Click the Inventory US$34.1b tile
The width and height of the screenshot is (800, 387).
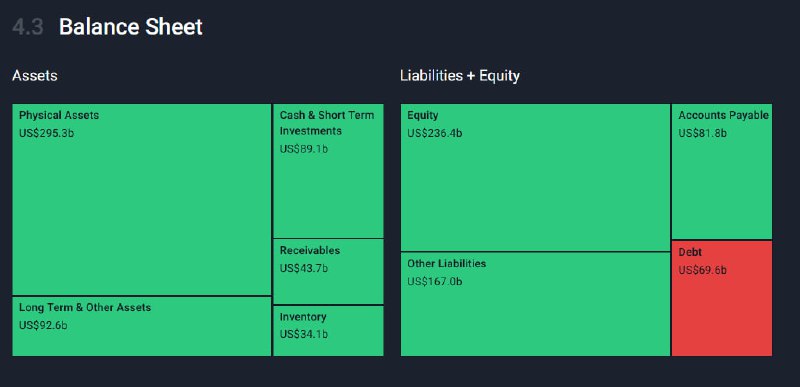(329, 331)
